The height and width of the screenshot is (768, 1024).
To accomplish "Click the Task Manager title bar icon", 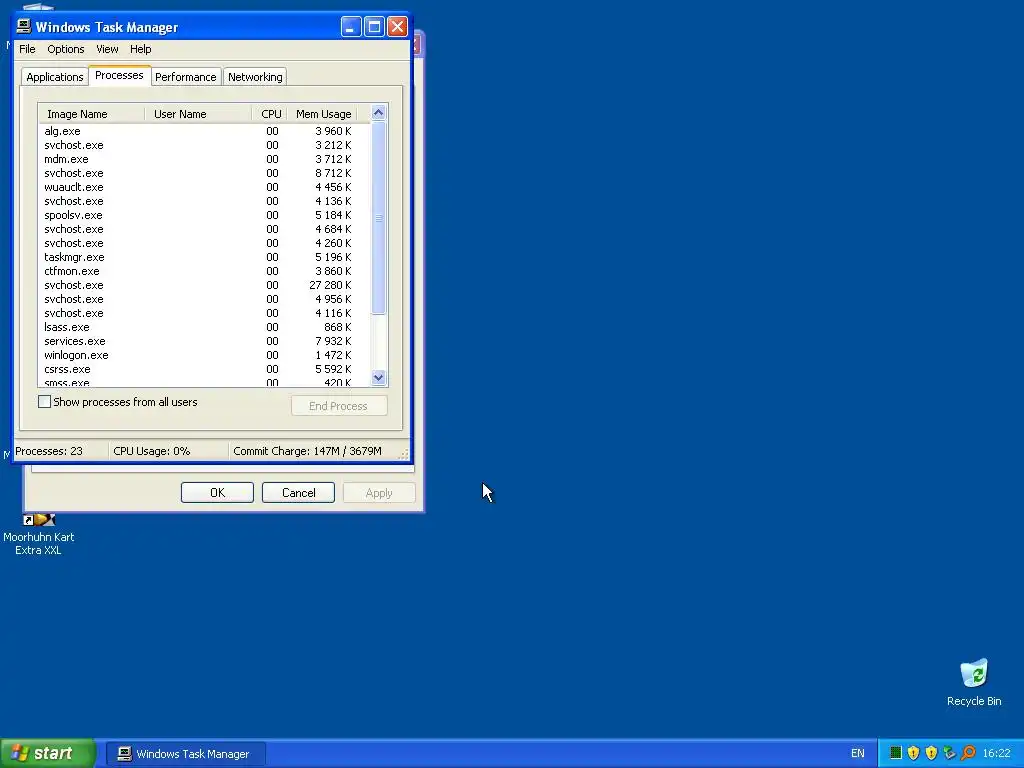I will (x=24, y=26).
